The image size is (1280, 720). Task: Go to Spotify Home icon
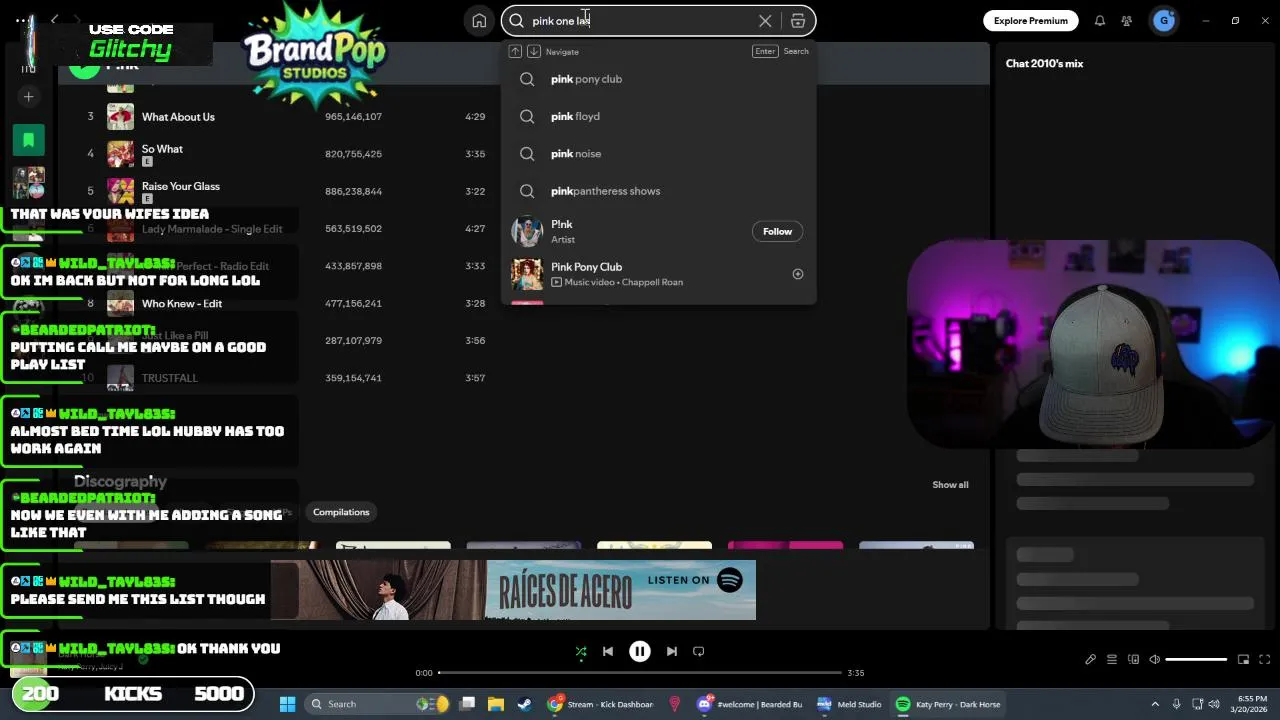479,20
